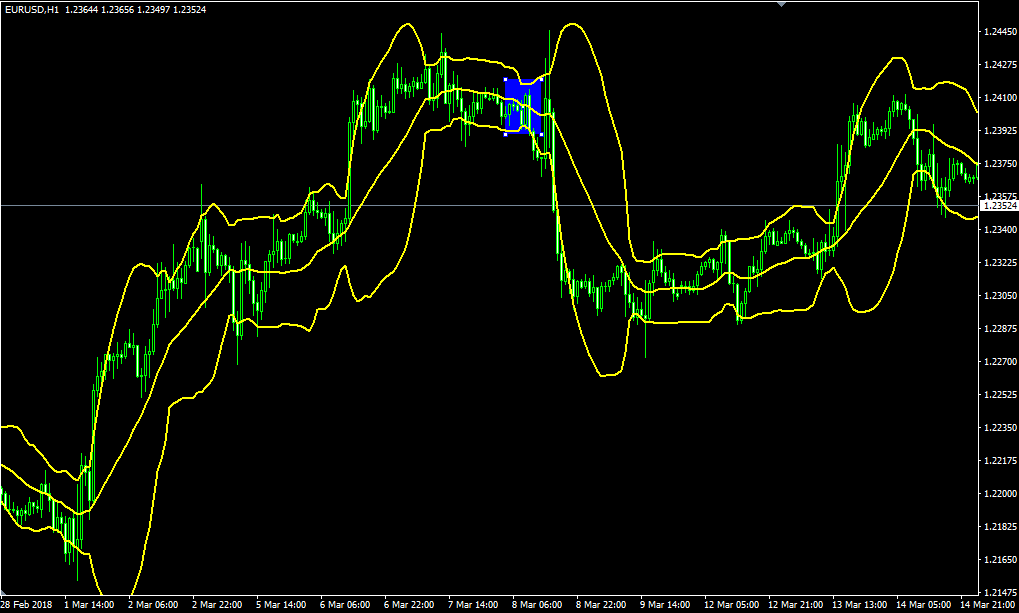This screenshot has width=1019, height=613.
Task: Click the 2 Mar 22:00 time label
Action: 217,605
